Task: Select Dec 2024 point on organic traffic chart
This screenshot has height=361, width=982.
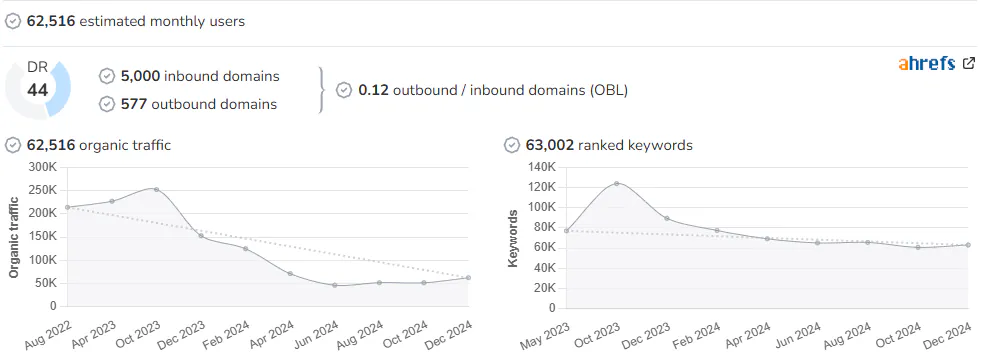Action: point(468,278)
